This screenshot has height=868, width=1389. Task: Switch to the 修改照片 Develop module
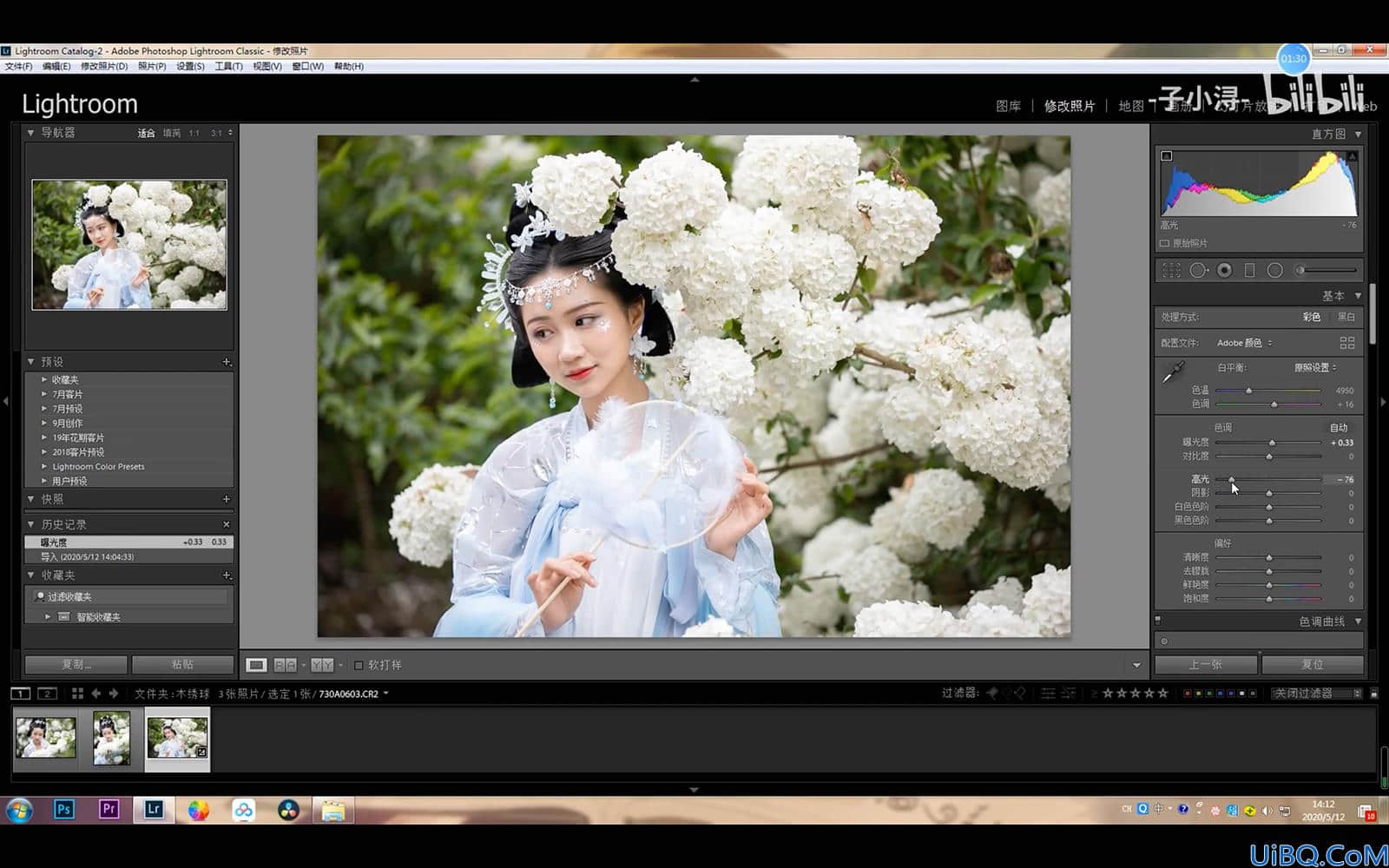(x=1070, y=106)
